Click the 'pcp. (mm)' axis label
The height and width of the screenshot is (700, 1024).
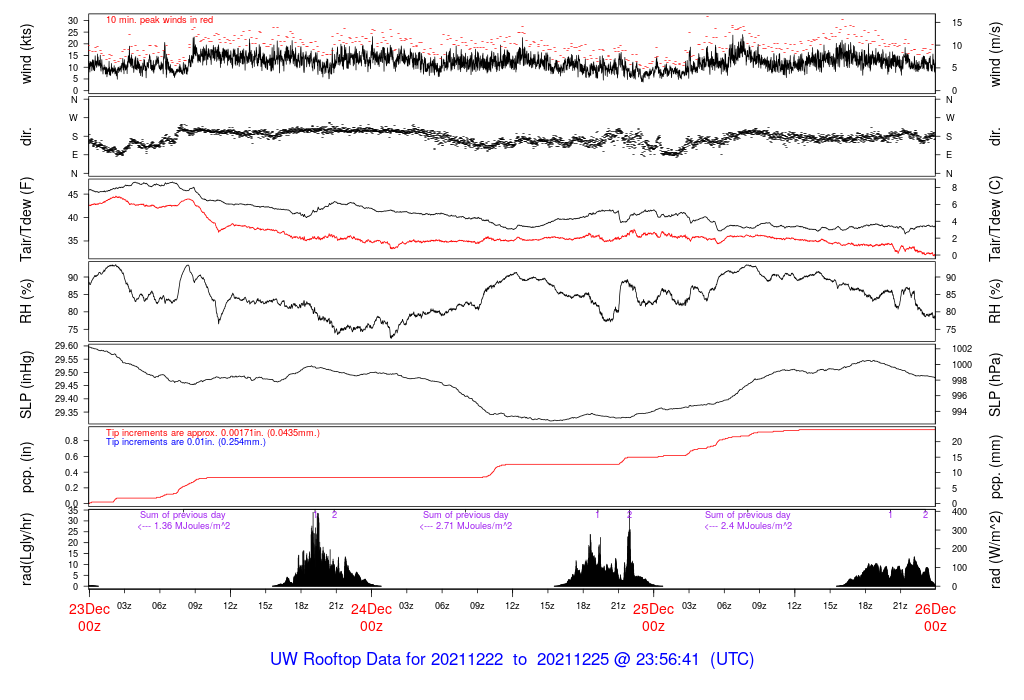[x=995, y=468]
